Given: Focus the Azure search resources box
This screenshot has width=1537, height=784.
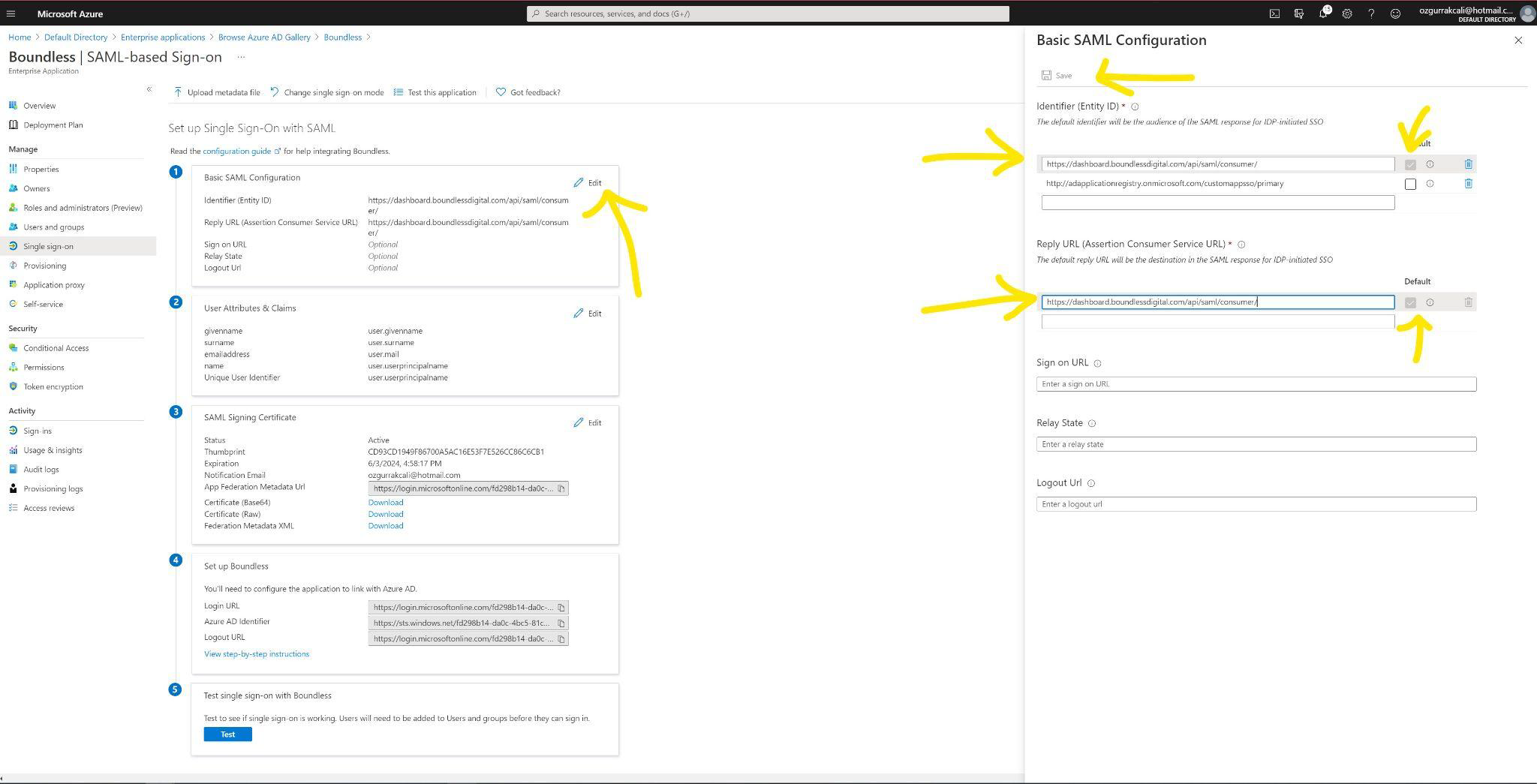Looking at the screenshot, I should click(x=768, y=14).
